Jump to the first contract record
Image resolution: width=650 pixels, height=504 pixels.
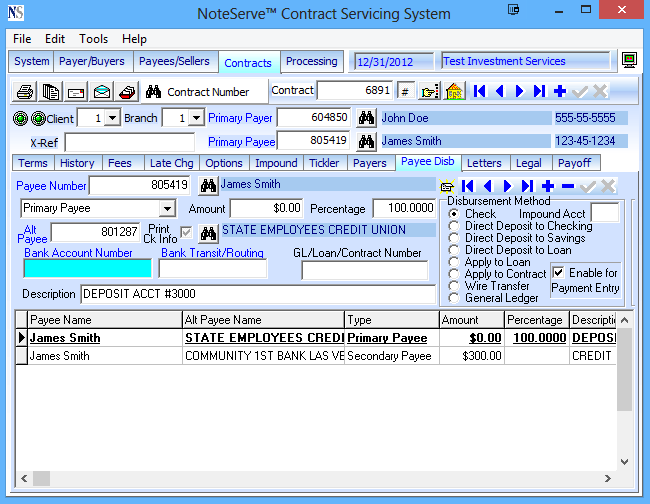pyautogui.click(x=481, y=91)
